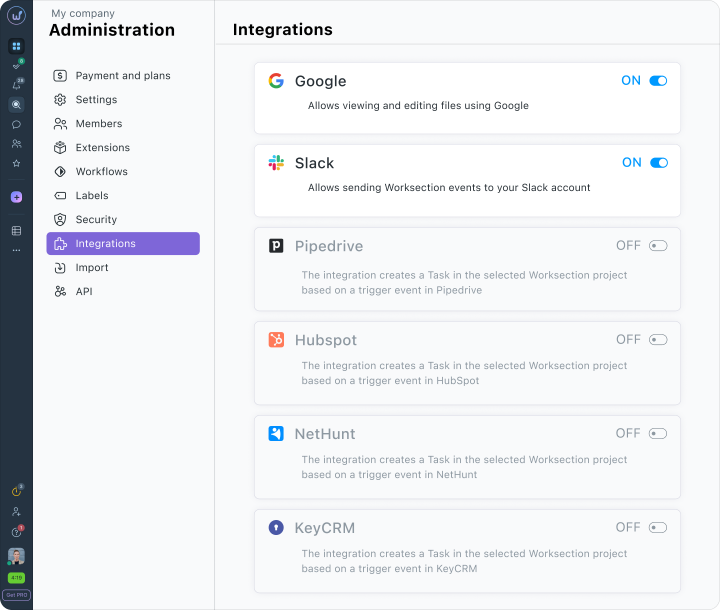Open the chat bubble icon
The height and width of the screenshot is (610, 720).
pos(17,124)
